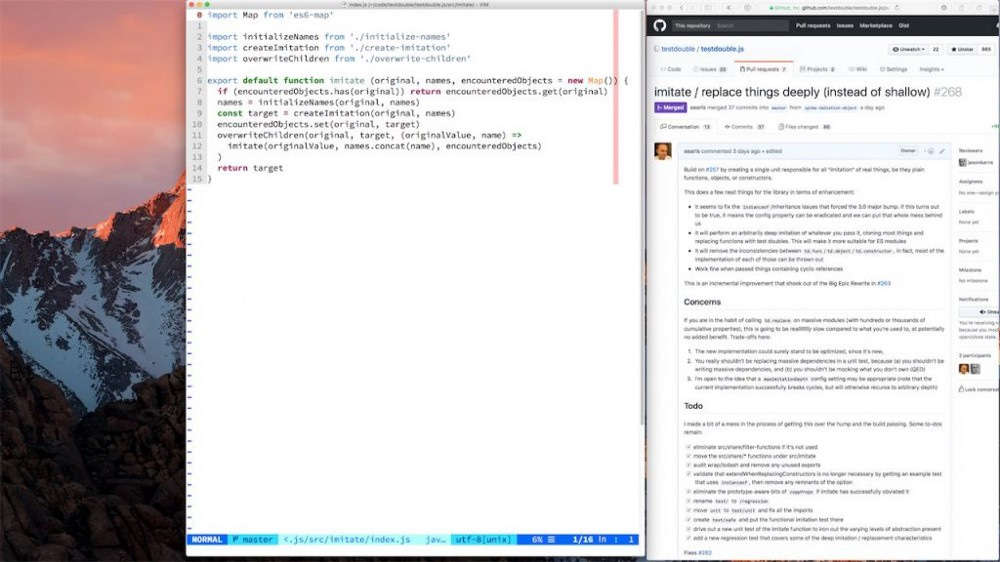The height and width of the screenshot is (562, 1000).
Task: Toggle 'eliminate src/share/filter-functions' checkbox
Action: [688, 447]
